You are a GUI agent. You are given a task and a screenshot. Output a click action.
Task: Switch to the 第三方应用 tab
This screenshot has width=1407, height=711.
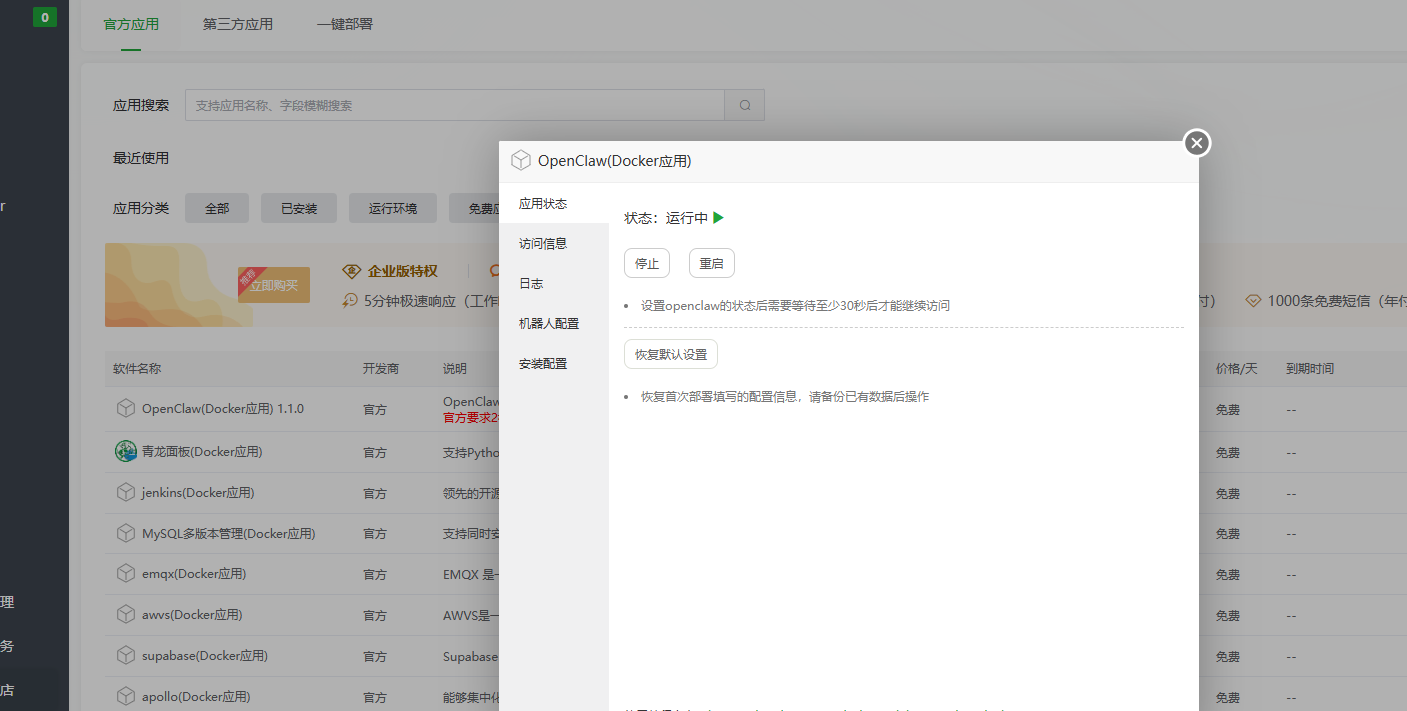tap(237, 23)
